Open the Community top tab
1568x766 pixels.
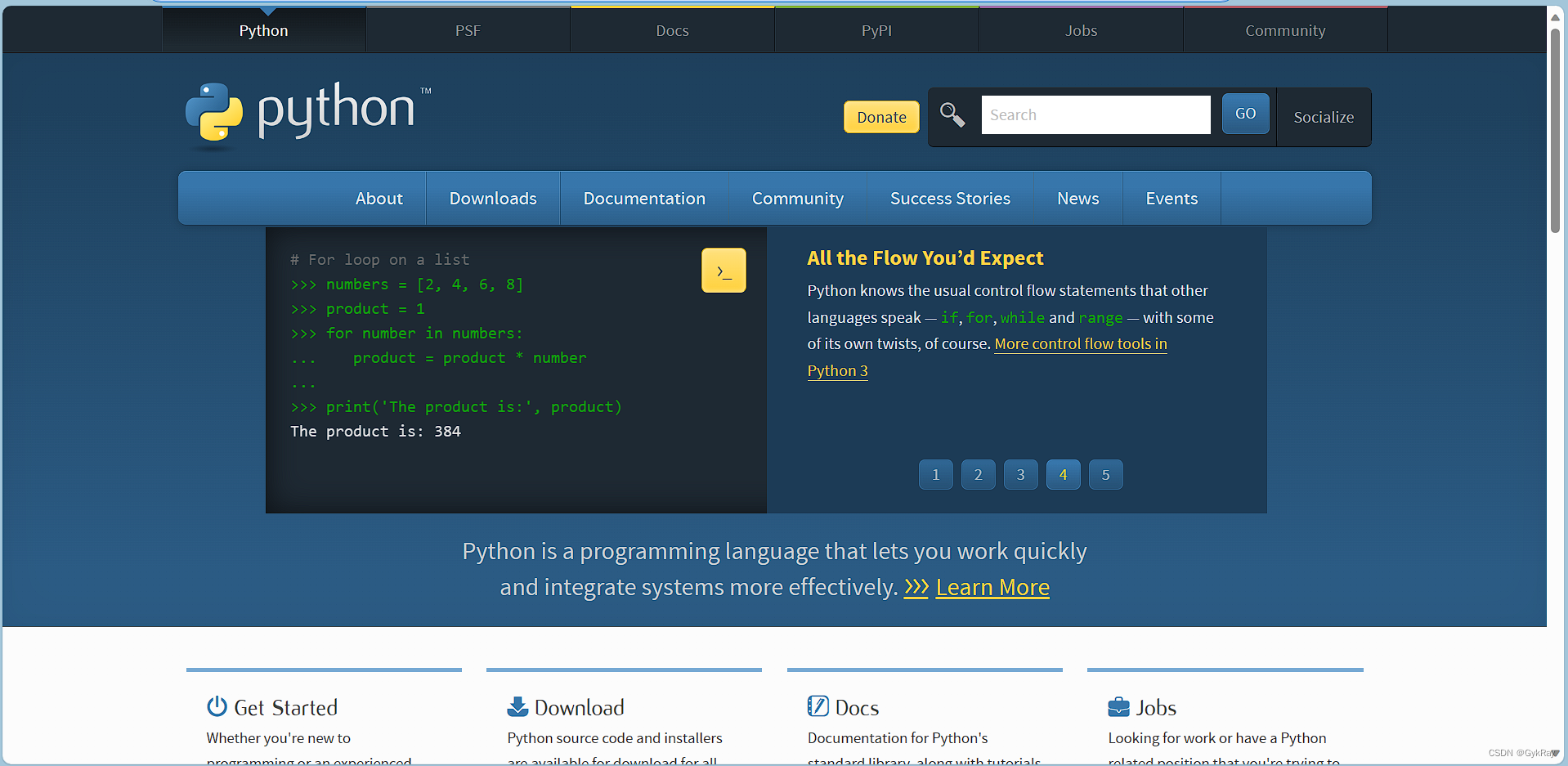1285,30
